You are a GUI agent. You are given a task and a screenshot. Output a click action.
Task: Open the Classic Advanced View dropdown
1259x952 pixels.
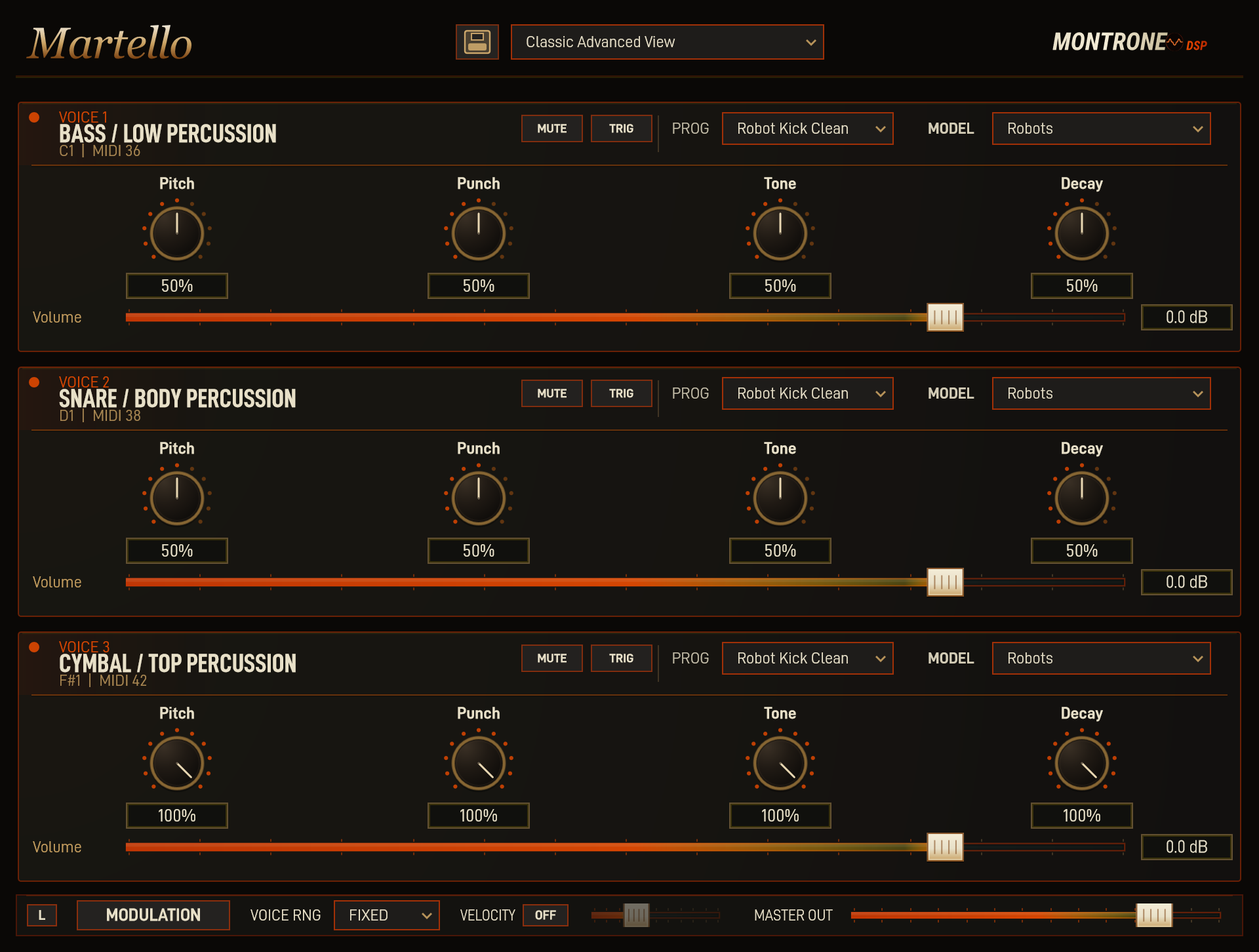(668, 42)
